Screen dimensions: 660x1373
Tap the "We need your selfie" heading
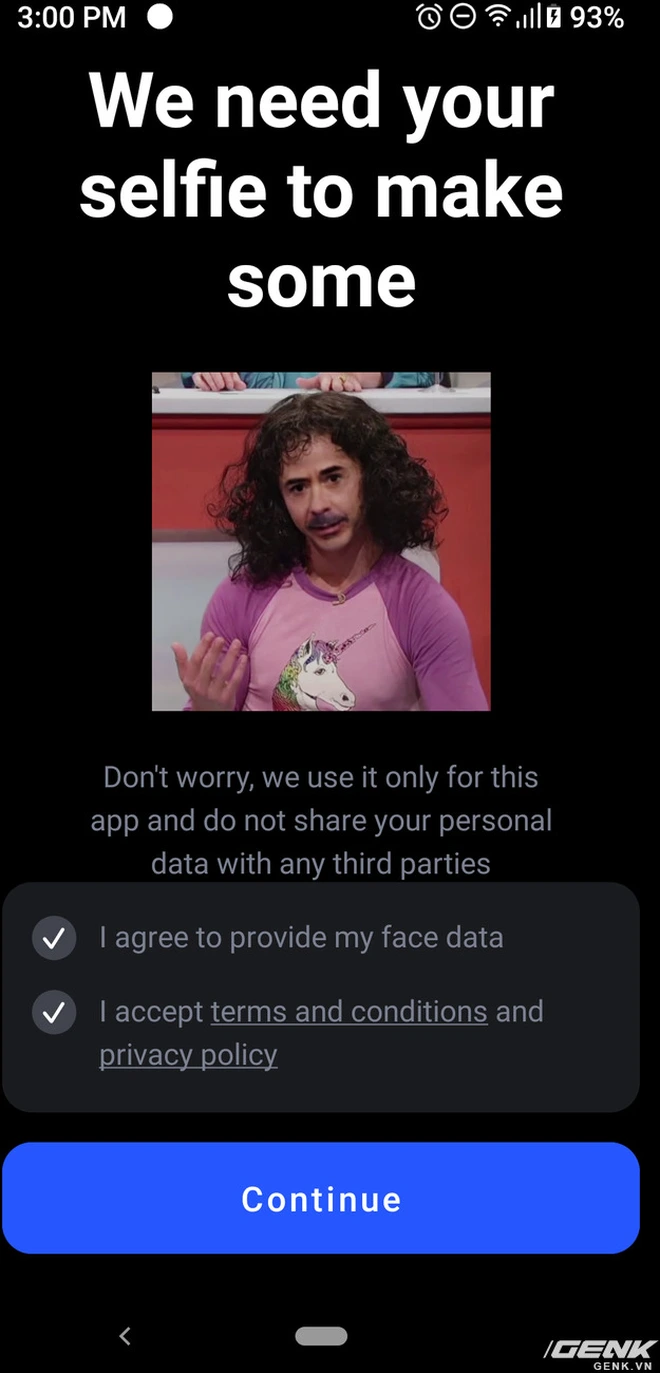click(x=321, y=190)
